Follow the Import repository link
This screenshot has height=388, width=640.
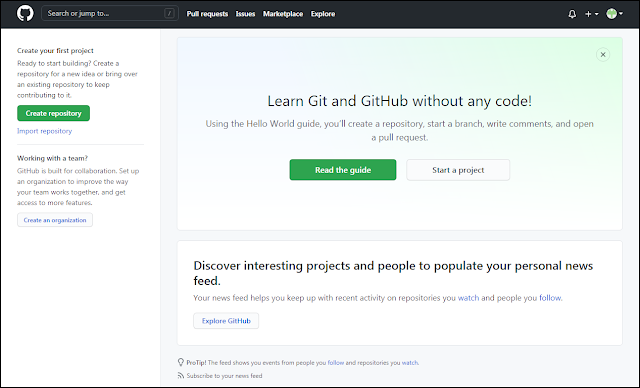44,131
